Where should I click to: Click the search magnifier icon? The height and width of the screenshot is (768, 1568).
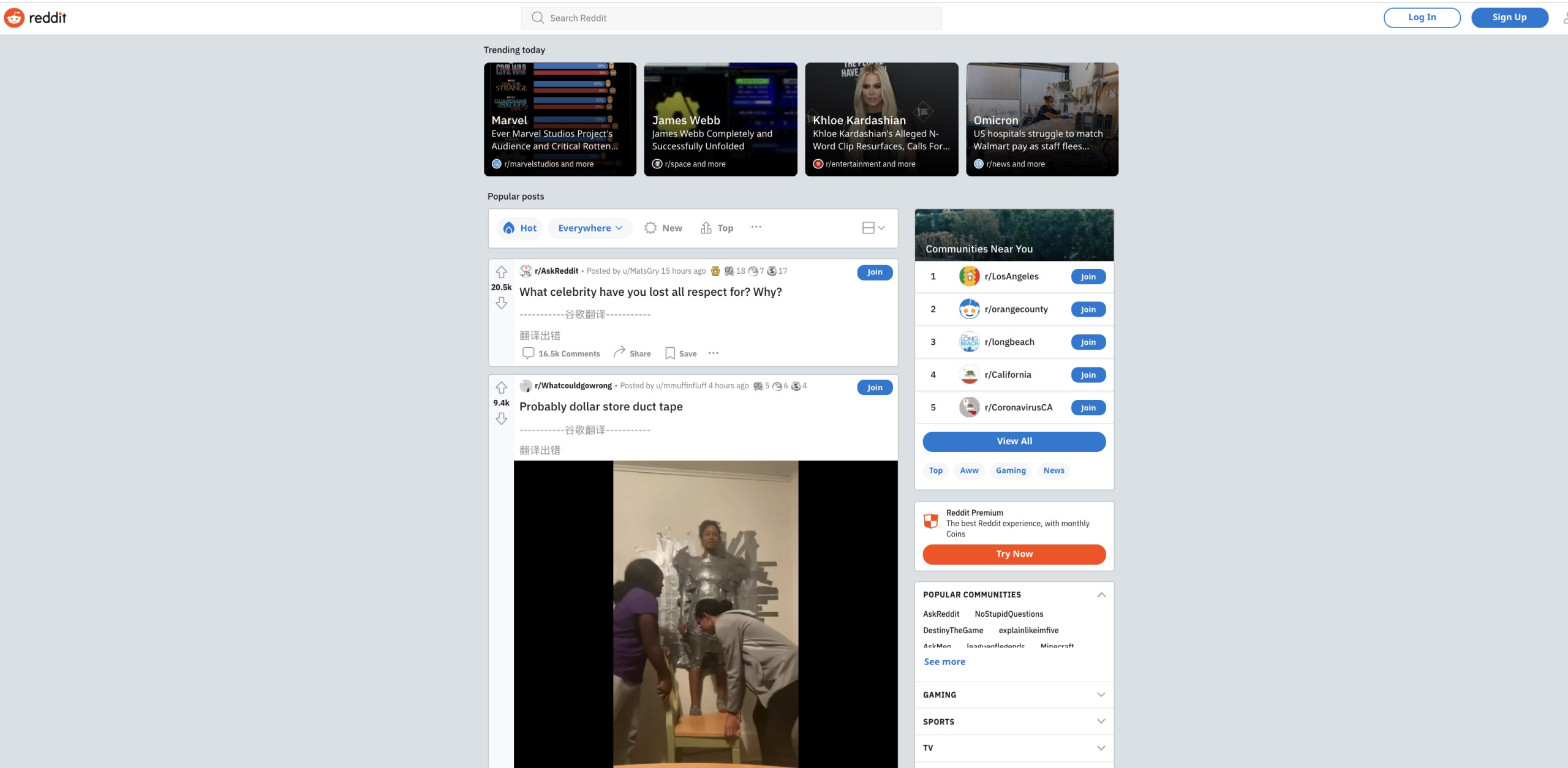coord(538,18)
